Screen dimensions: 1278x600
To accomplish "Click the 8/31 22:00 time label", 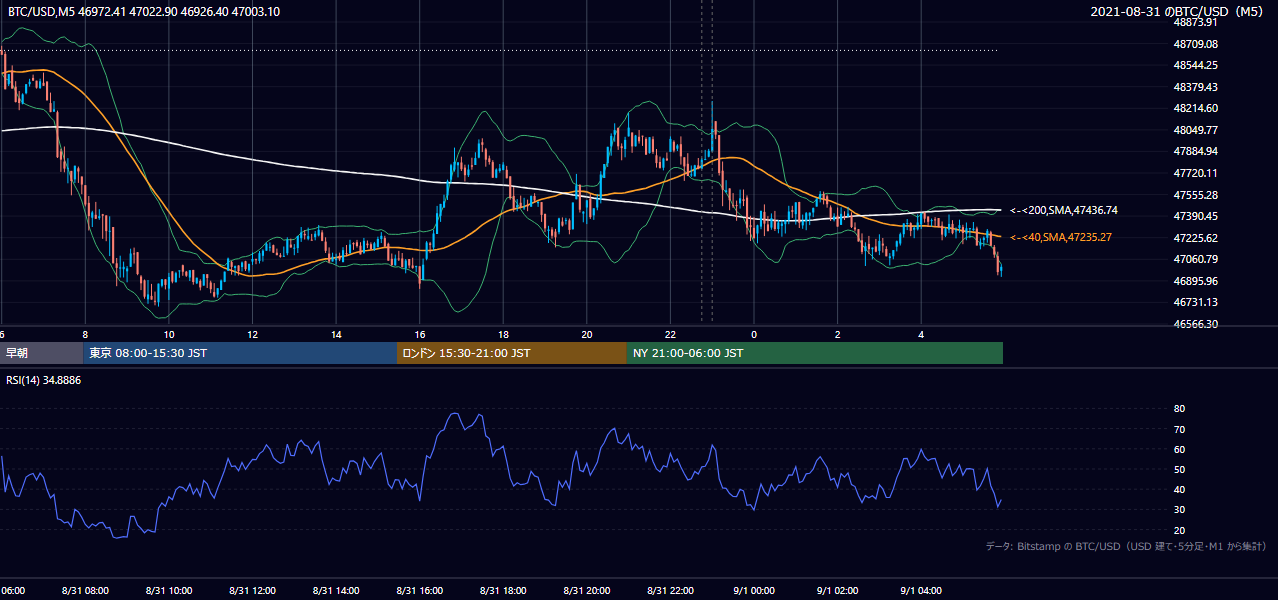I will pyautogui.click(x=670, y=591).
